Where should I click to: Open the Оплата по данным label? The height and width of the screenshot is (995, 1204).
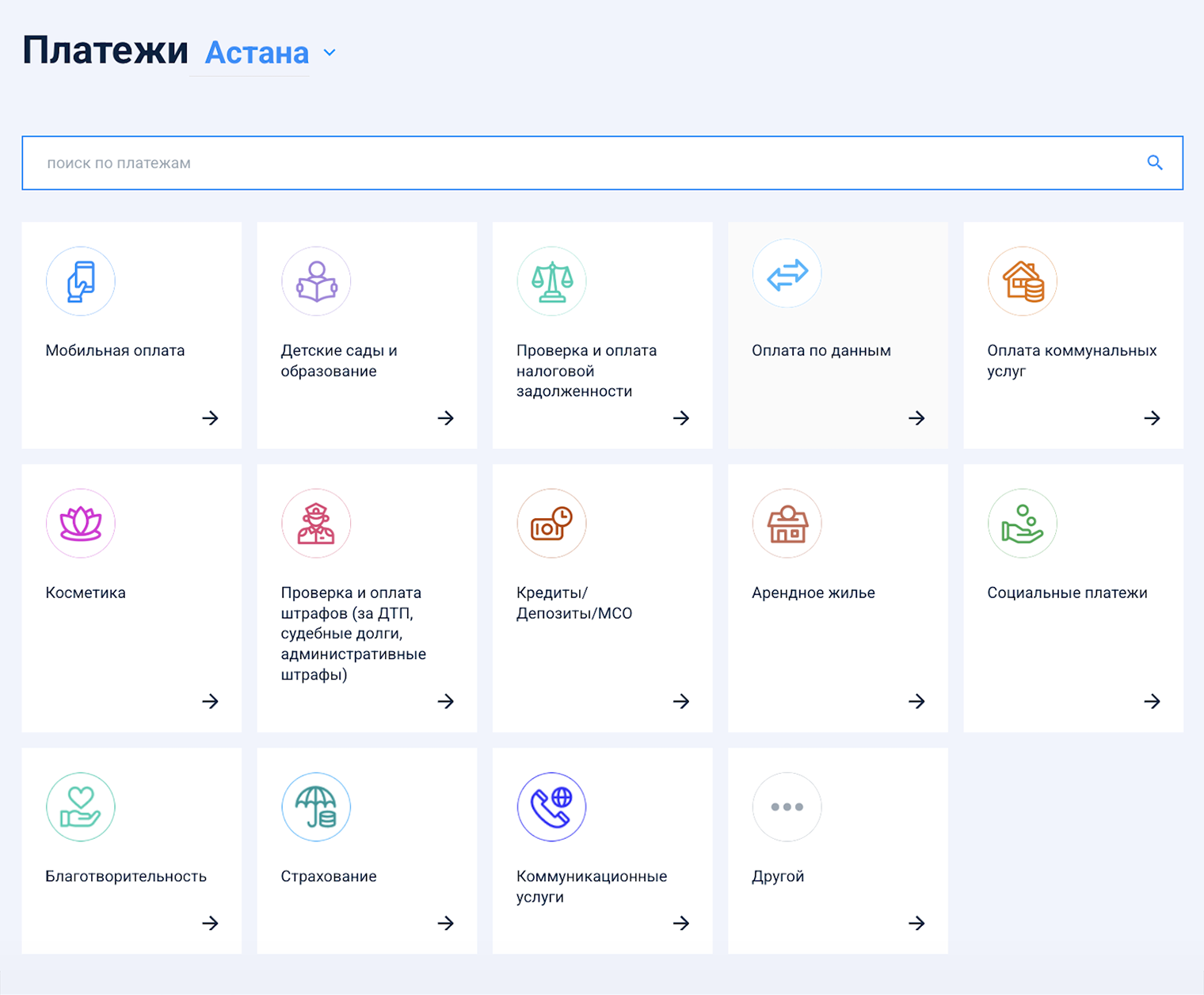[821, 350]
